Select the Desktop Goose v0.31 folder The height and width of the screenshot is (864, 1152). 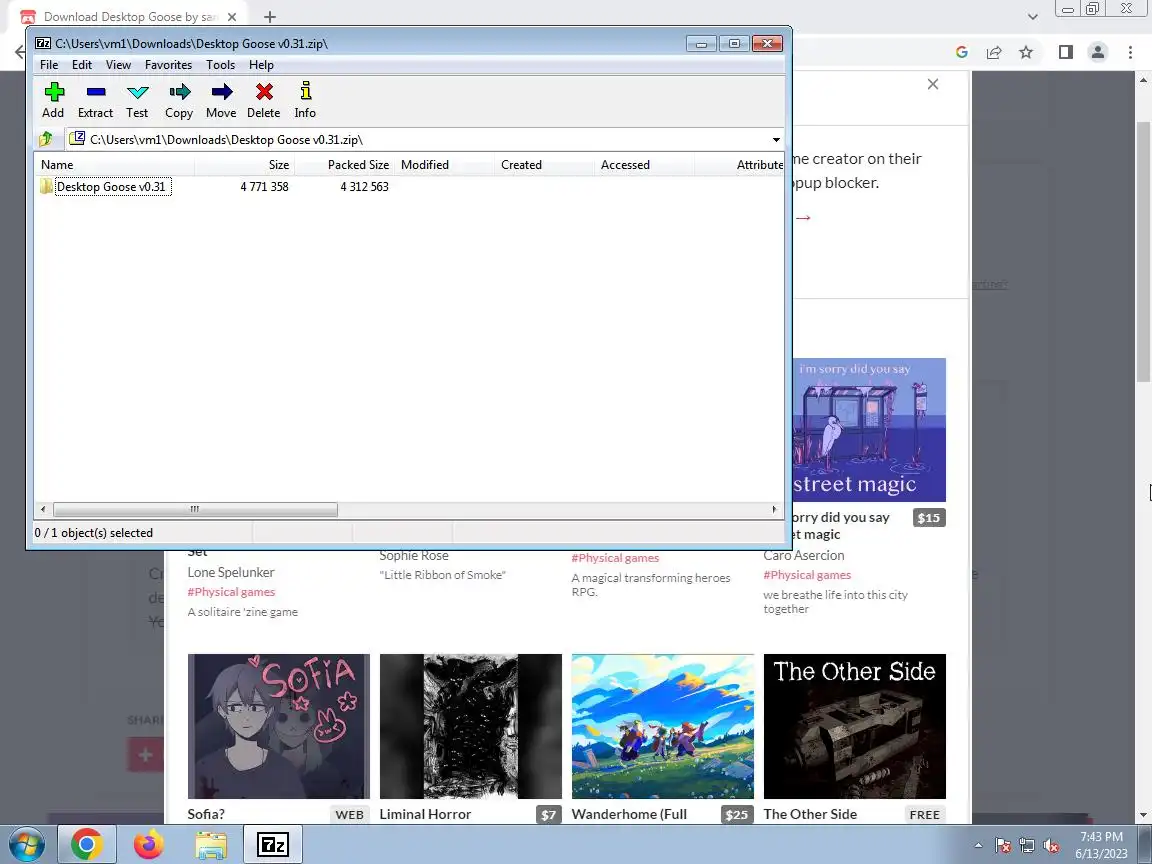[x=111, y=187]
